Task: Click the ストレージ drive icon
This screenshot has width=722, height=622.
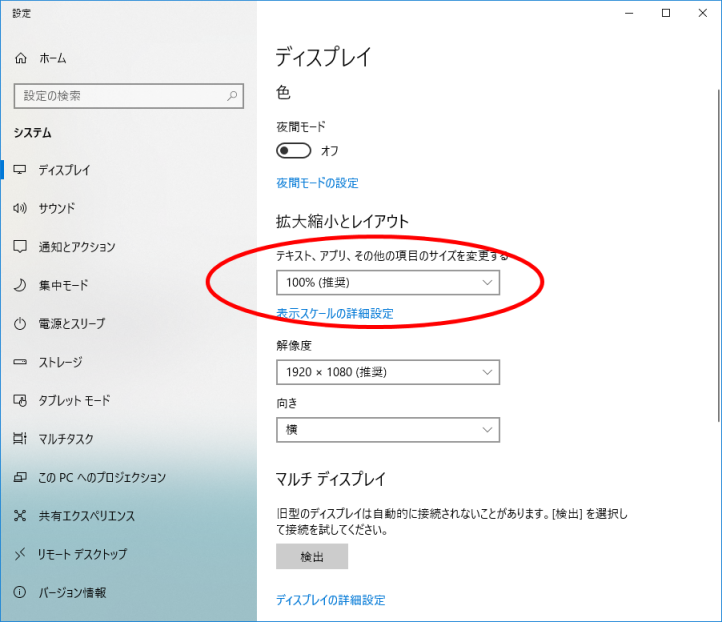Action: (x=20, y=362)
